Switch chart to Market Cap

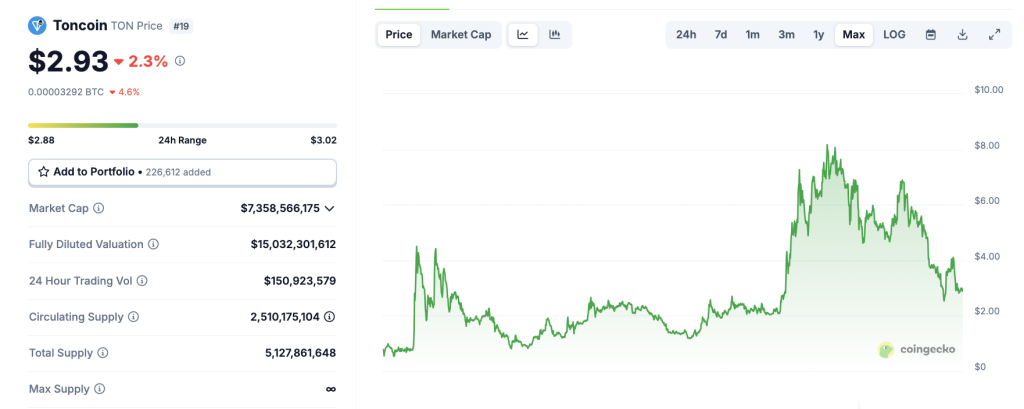pos(460,35)
